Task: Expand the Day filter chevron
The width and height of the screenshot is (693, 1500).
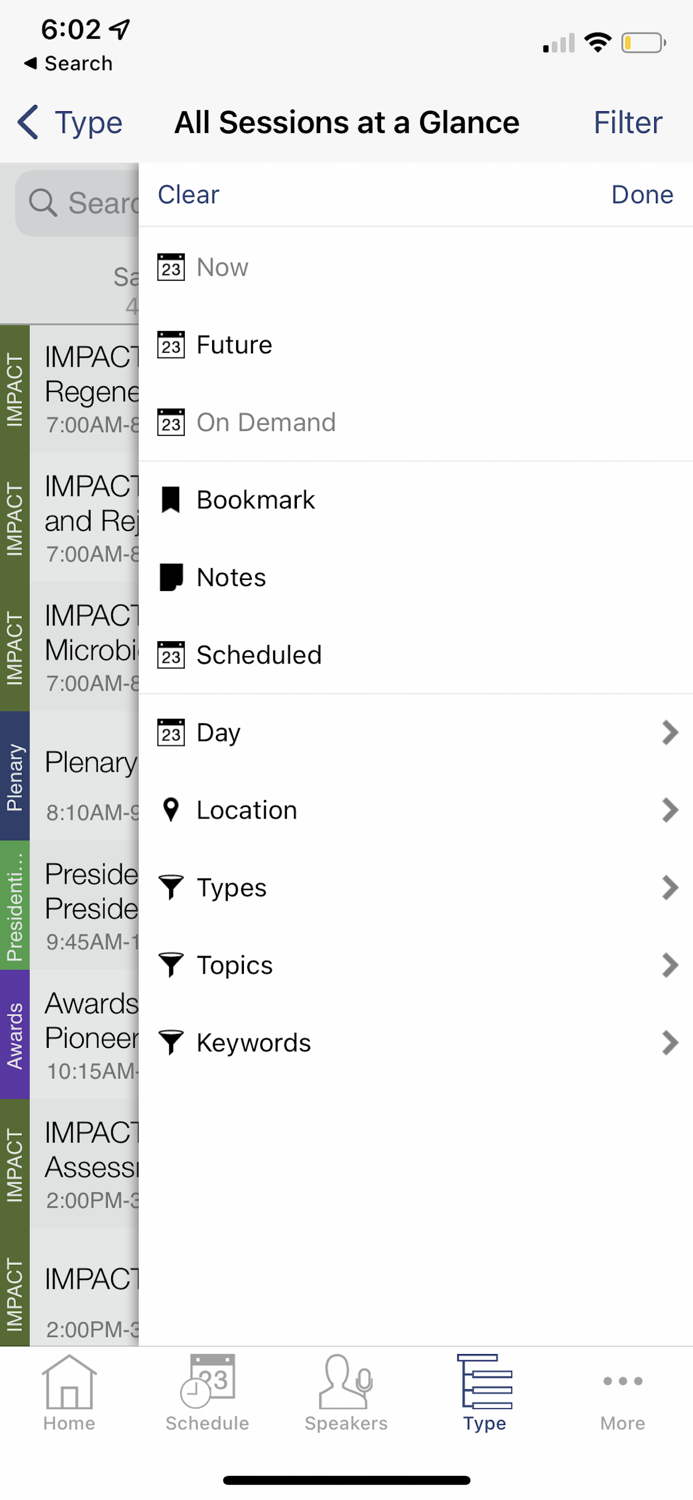Action: pos(670,733)
